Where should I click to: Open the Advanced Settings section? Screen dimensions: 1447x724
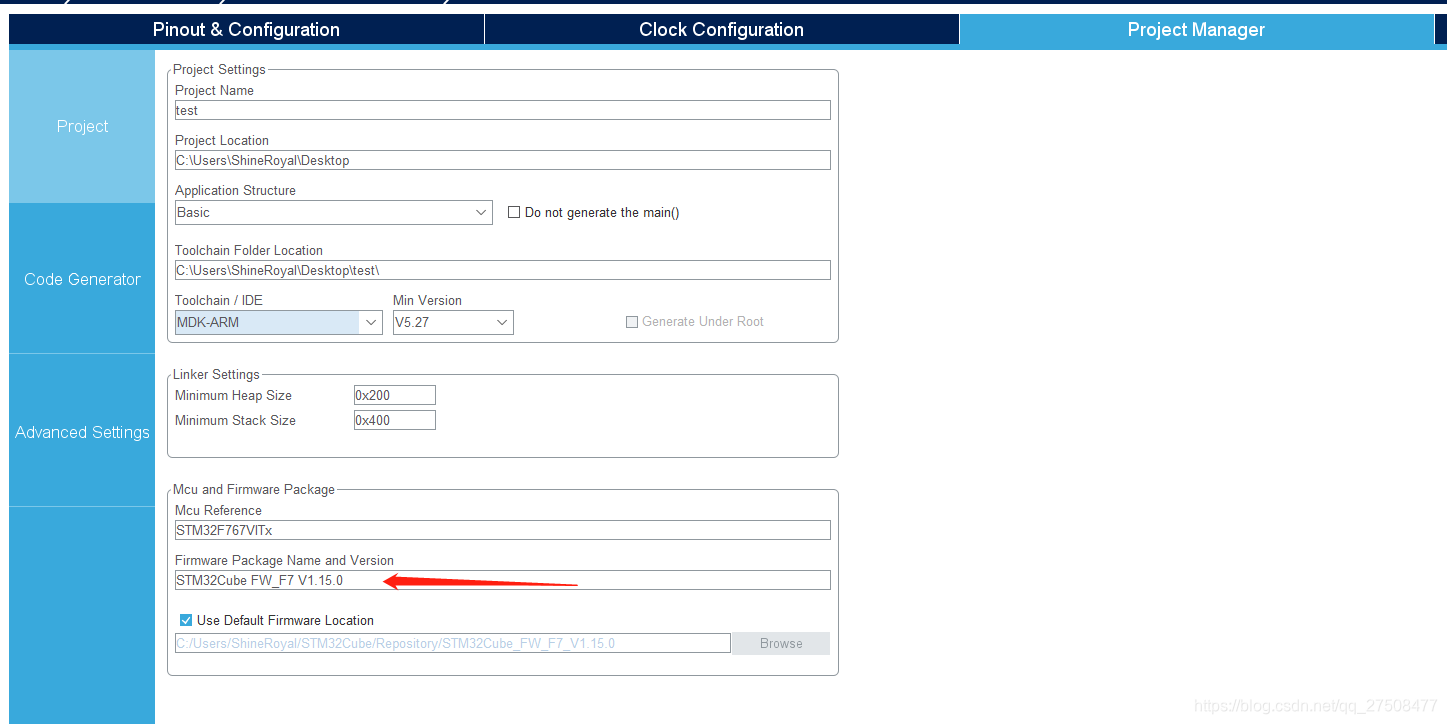[82, 432]
